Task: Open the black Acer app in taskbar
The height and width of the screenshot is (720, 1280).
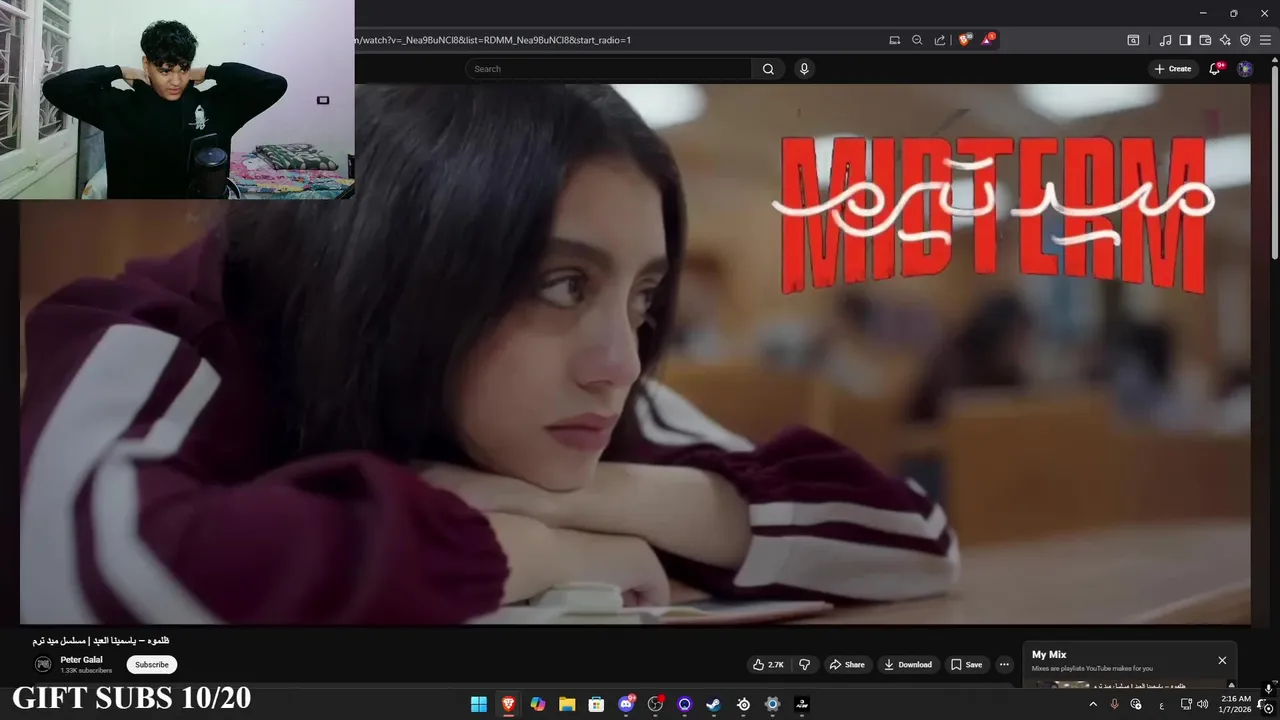Action: pos(801,704)
